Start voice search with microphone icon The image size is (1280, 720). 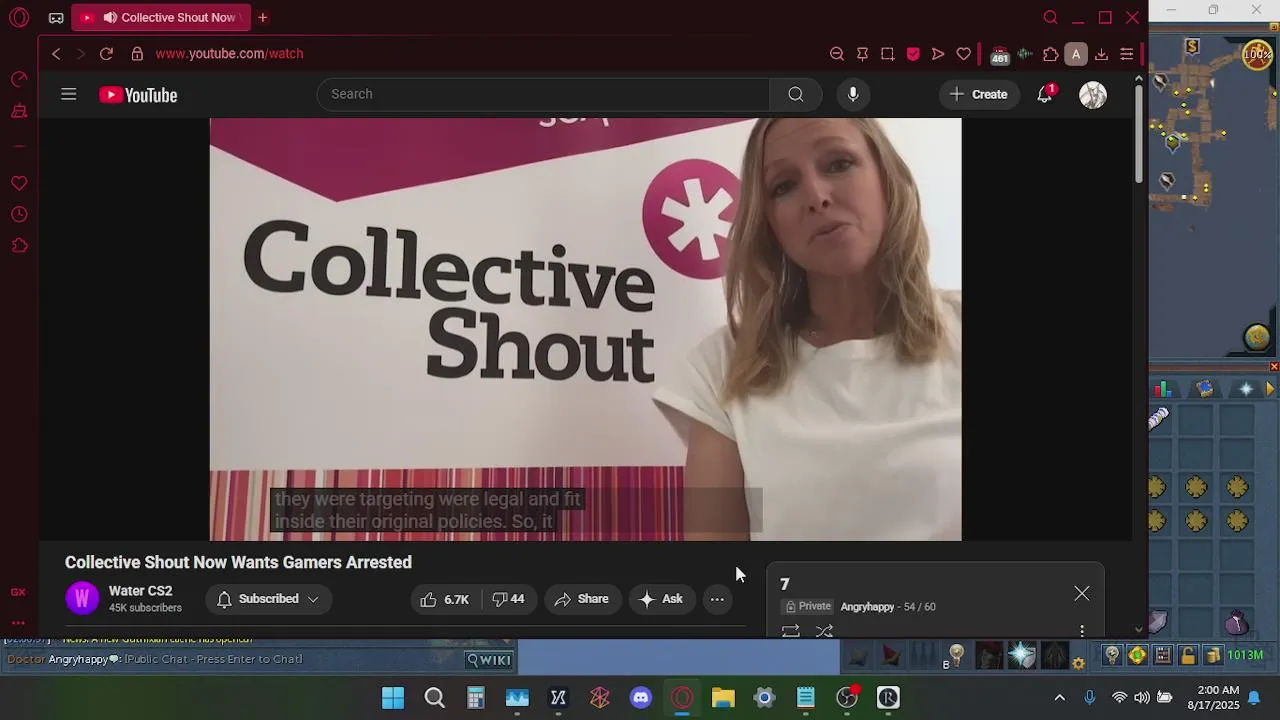click(852, 94)
